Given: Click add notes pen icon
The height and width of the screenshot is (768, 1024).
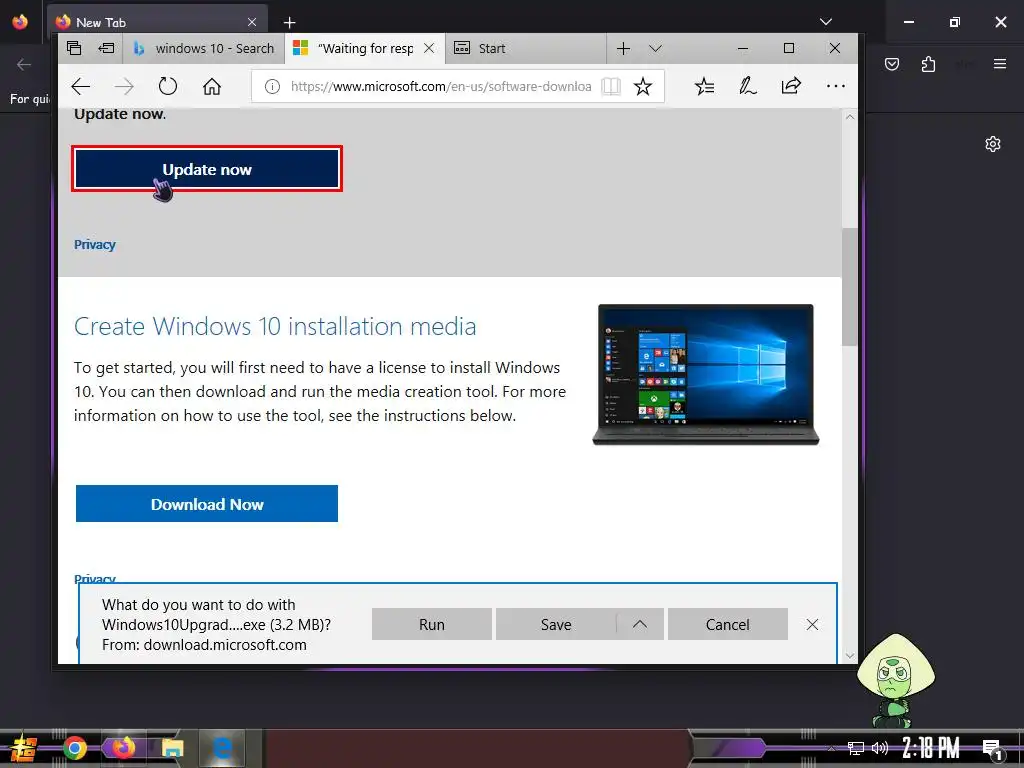Looking at the screenshot, I should coord(748,86).
